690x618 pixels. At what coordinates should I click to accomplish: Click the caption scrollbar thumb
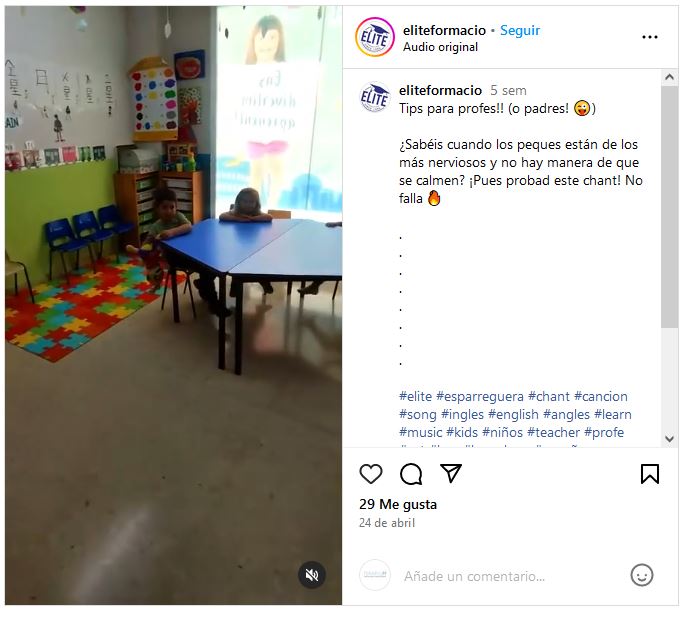click(669, 207)
